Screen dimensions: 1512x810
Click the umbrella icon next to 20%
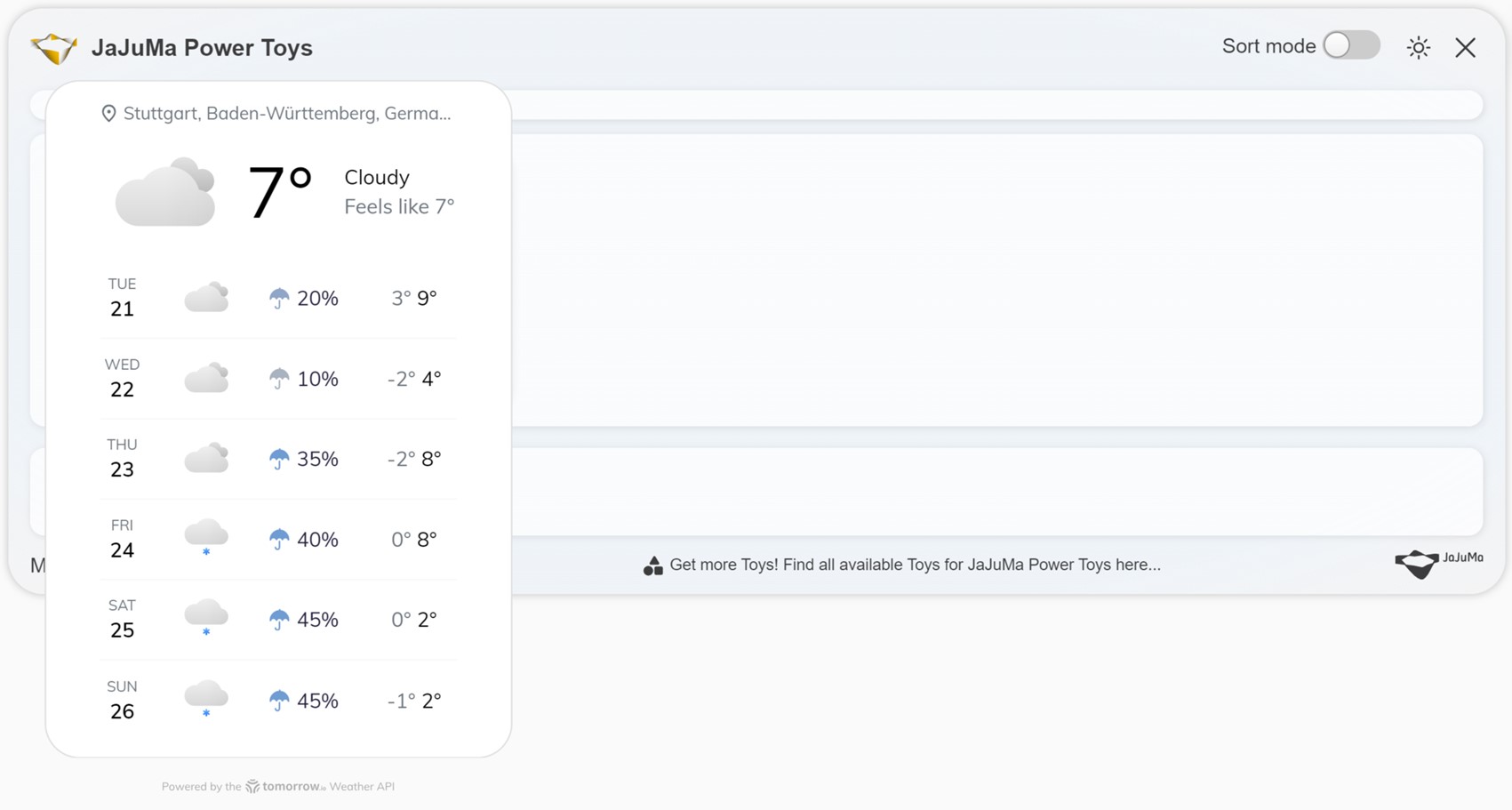click(x=279, y=298)
